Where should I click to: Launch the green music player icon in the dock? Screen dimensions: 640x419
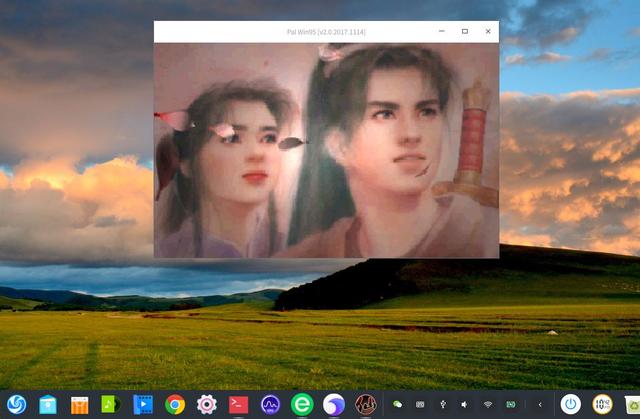(111, 404)
